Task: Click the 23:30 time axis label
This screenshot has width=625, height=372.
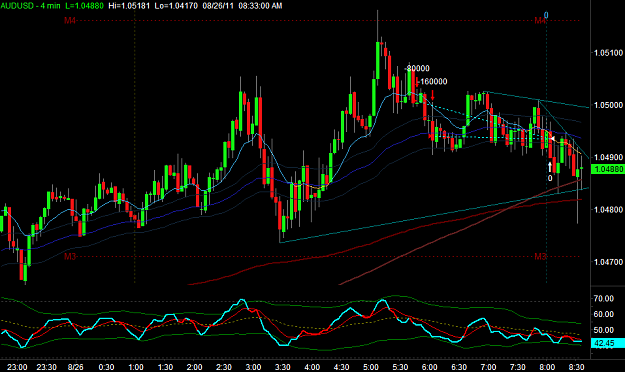Action: point(47,367)
